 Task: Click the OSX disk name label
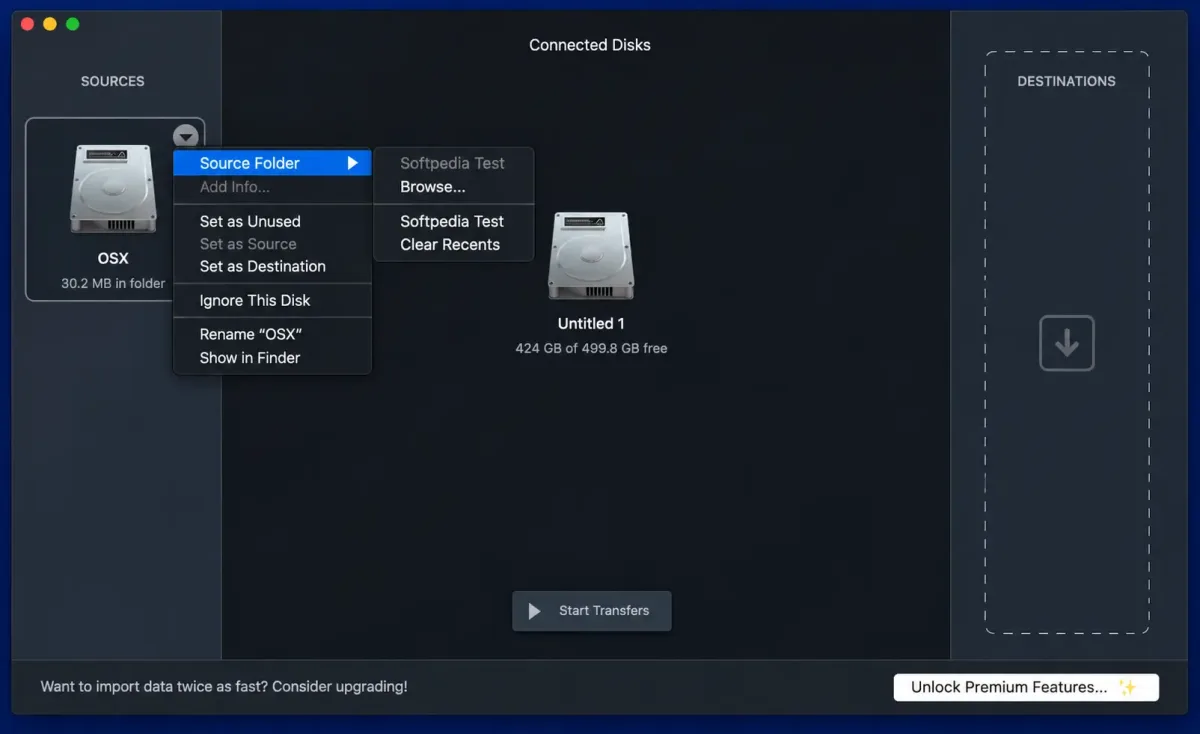coord(113,258)
